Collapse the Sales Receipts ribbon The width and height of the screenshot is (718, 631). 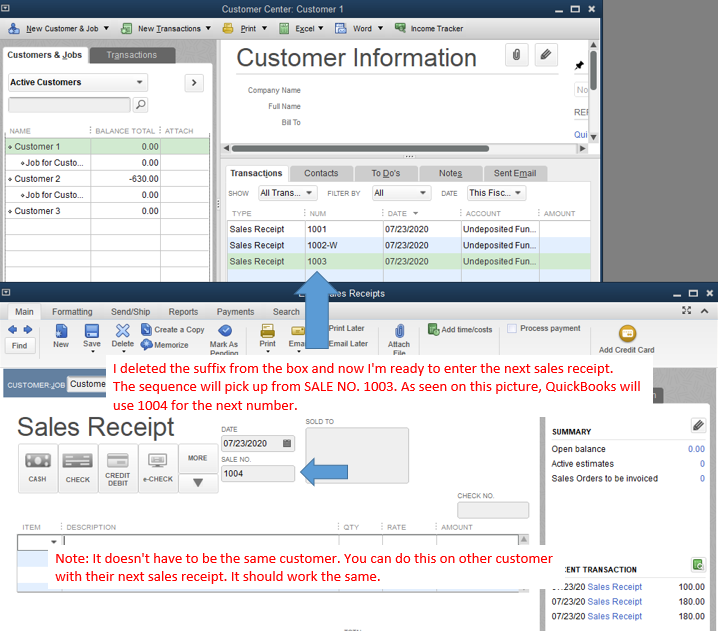[x=704, y=311]
